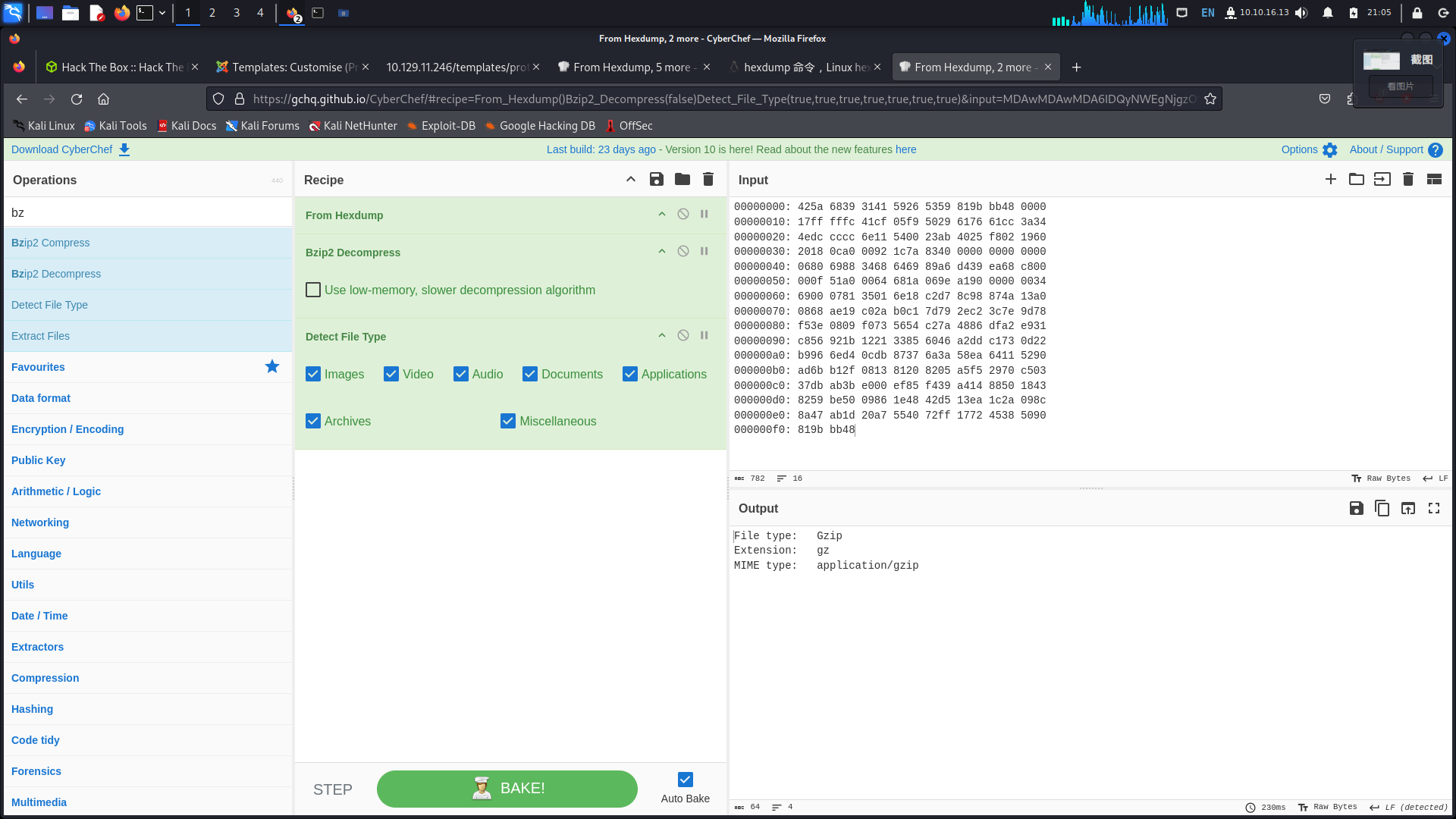Disable the Bzip2 Decompress operation
This screenshot has width=1456, height=819.
coord(683,252)
